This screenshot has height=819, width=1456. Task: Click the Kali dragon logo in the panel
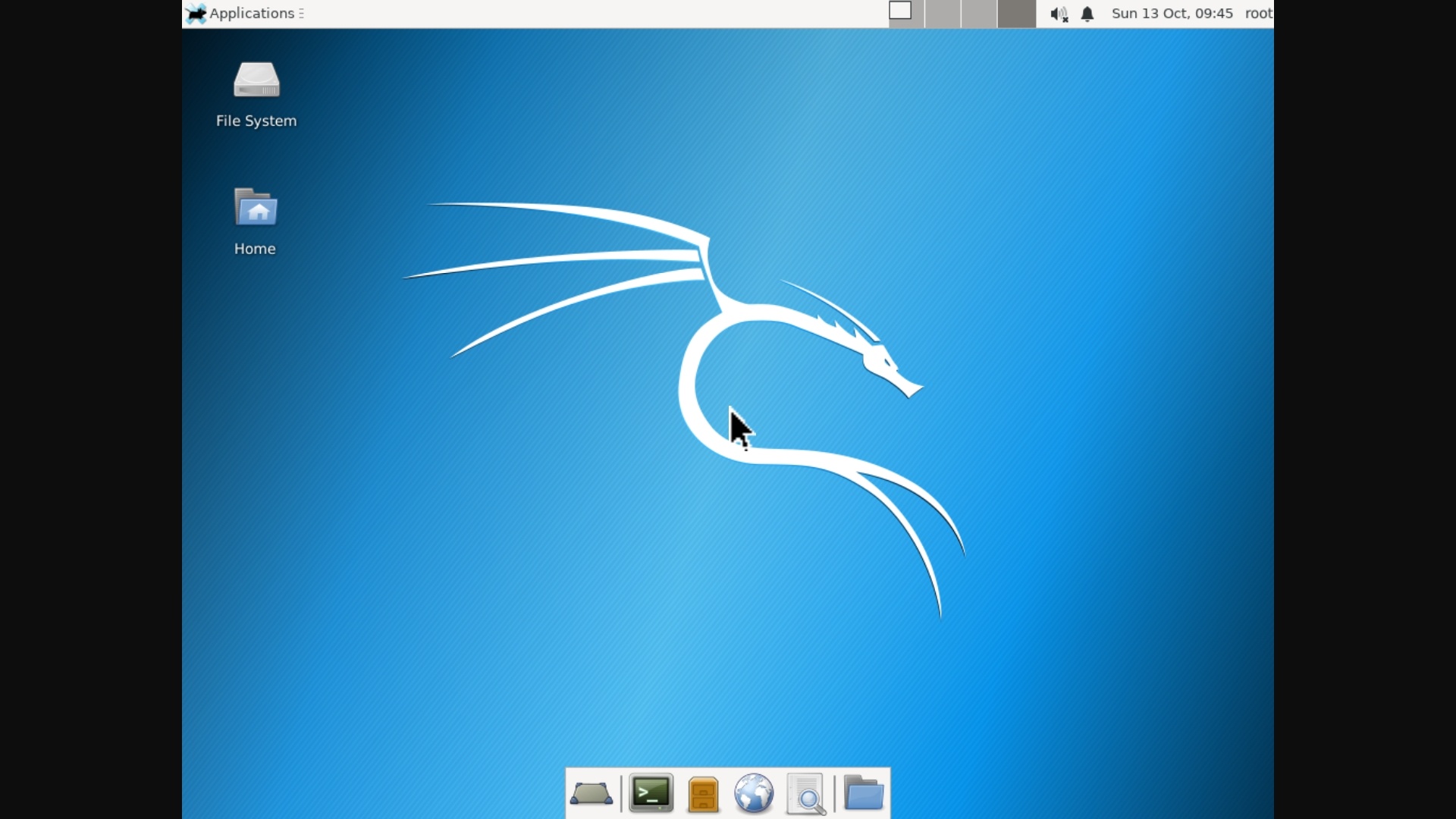tap(196, 14)
